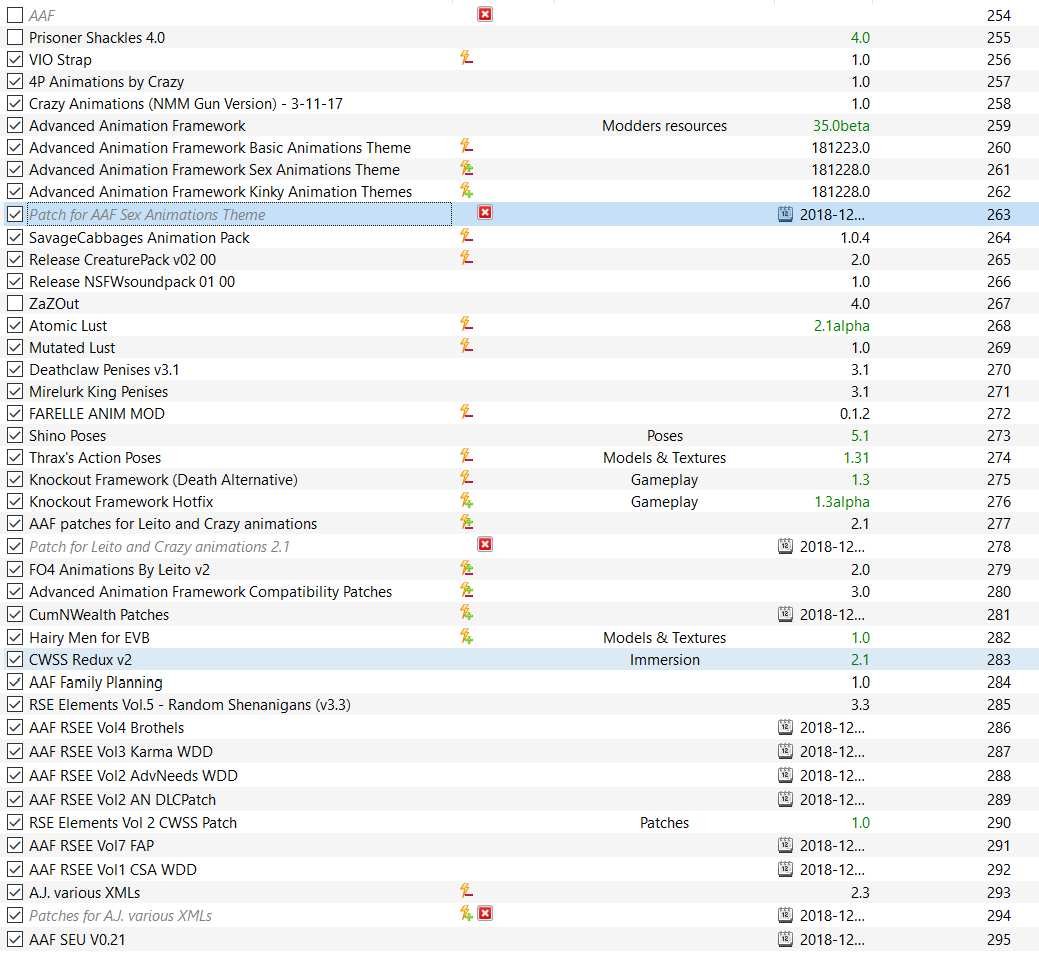Viewport: 1039px width, 955px height.
Task: Click the conflict icon for SavageCabbages Animation Pack
Action: click(x=466, y=236)
